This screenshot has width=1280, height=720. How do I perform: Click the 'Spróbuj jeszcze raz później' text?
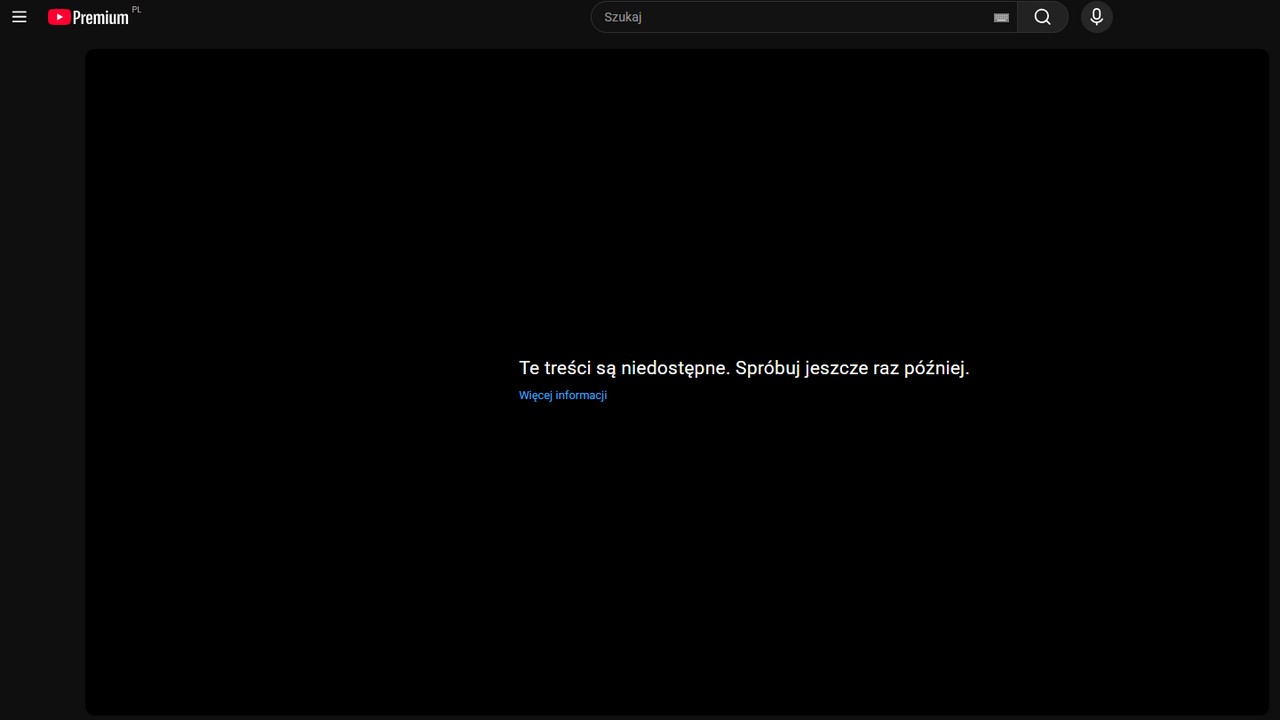point(852,368)
